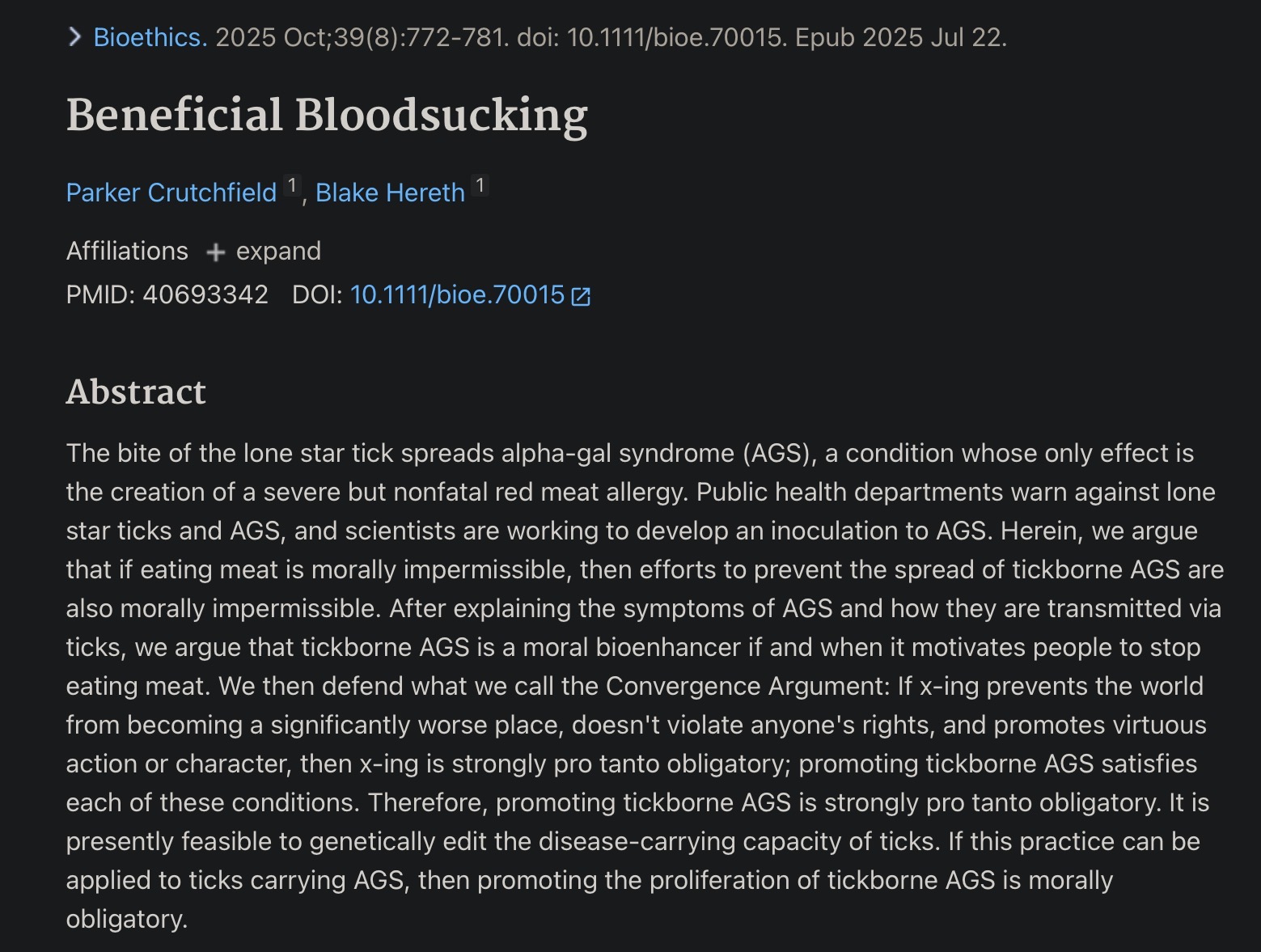Click the citation text '2025 Oct;39(8):772-781'

[359, 37]
